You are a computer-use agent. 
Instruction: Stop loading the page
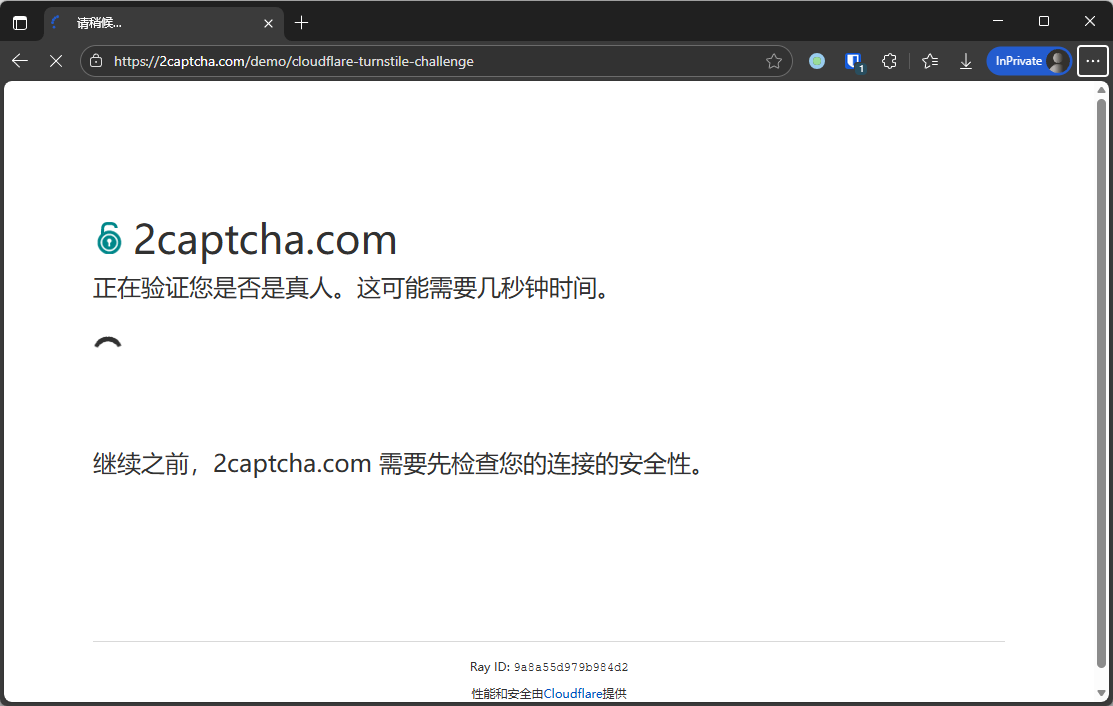(x=56, y=61)
